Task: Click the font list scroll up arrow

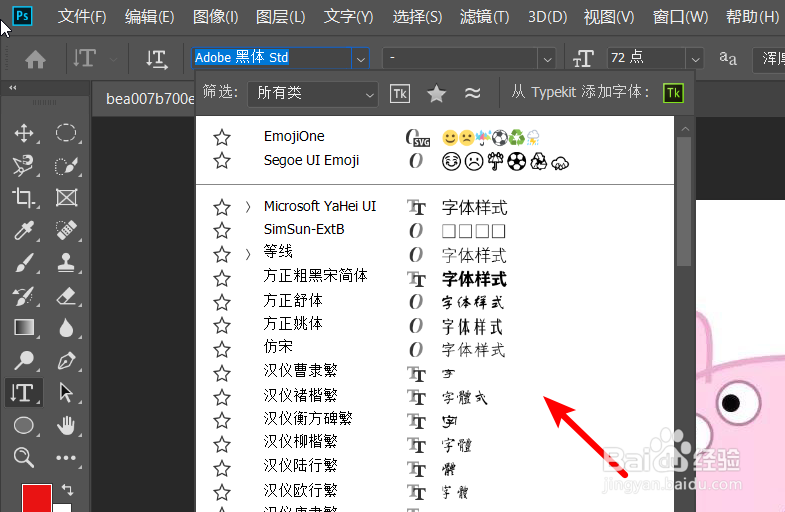Action: (x=685, y=129)
